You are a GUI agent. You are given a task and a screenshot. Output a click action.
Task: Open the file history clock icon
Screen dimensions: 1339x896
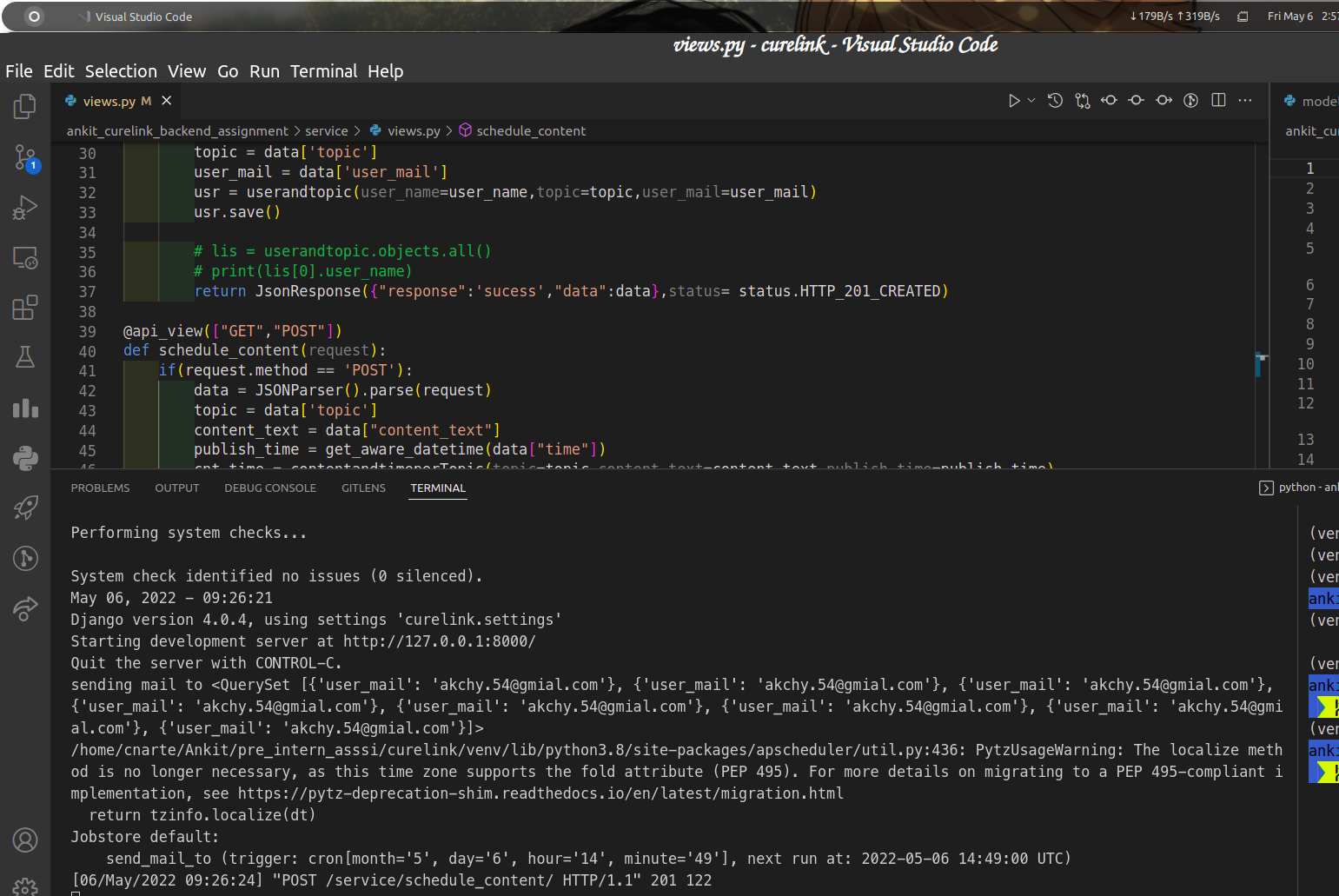pos(1055,101)
